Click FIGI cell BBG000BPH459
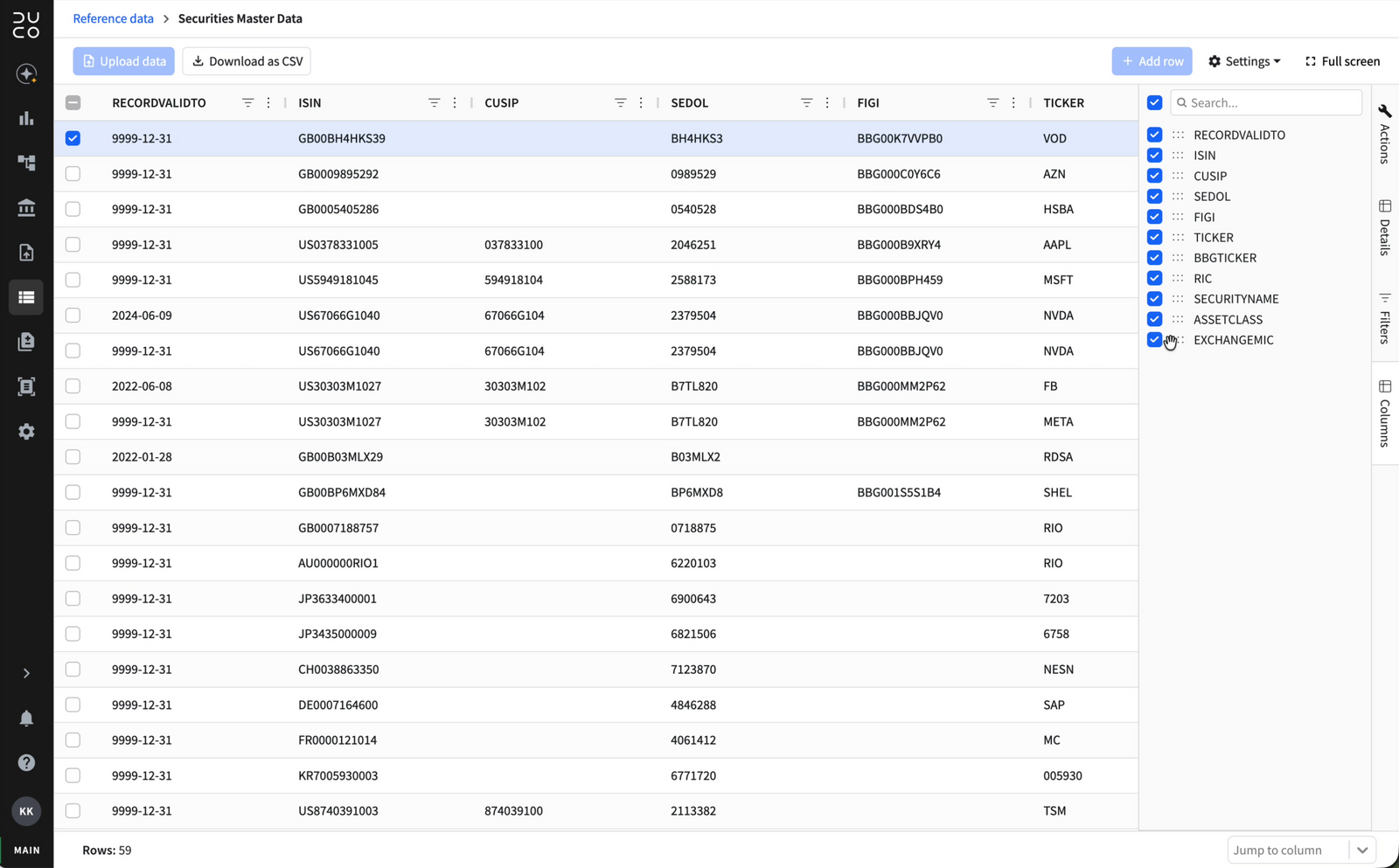 pos(900,280)
